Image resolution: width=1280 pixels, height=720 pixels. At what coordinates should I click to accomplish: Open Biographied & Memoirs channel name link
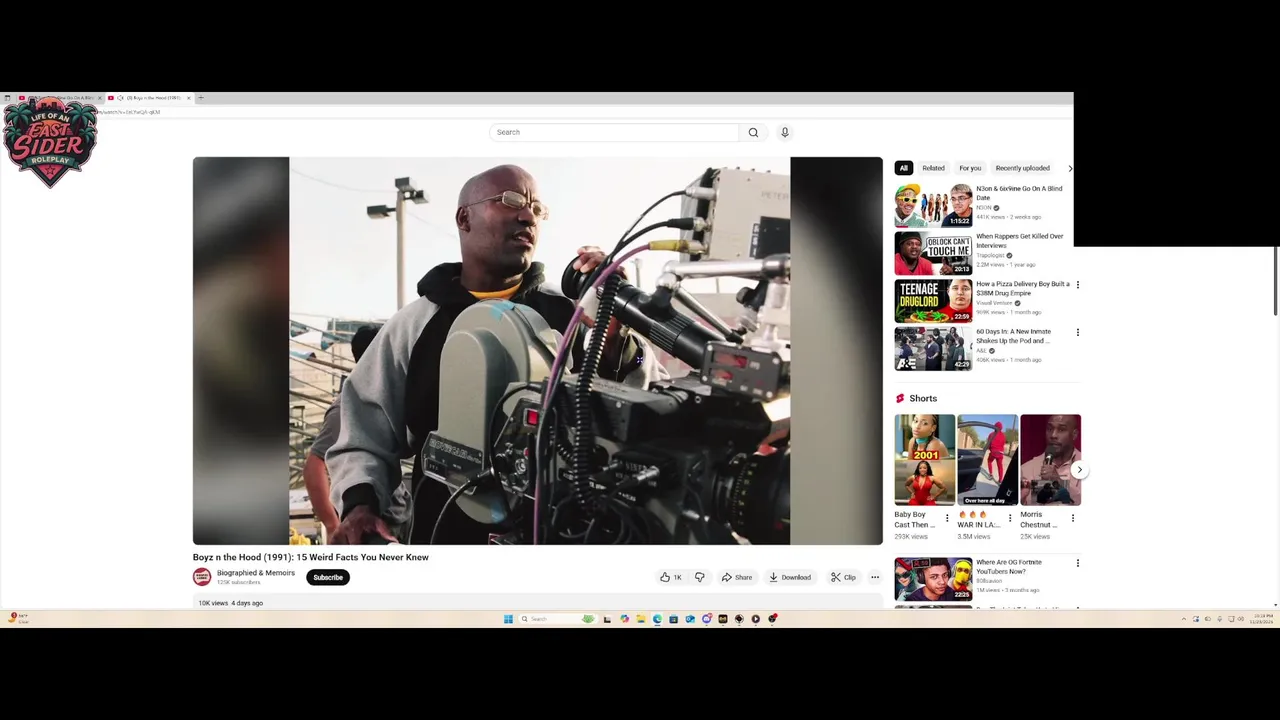point(256,573)
